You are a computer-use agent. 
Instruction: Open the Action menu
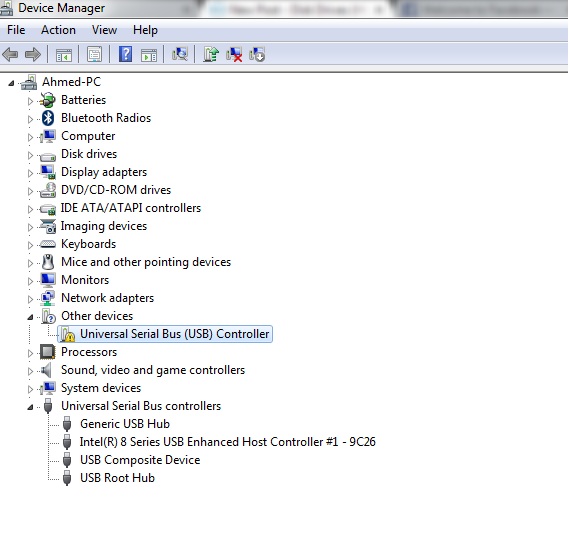pyautogui.click(x=58, y=30)
